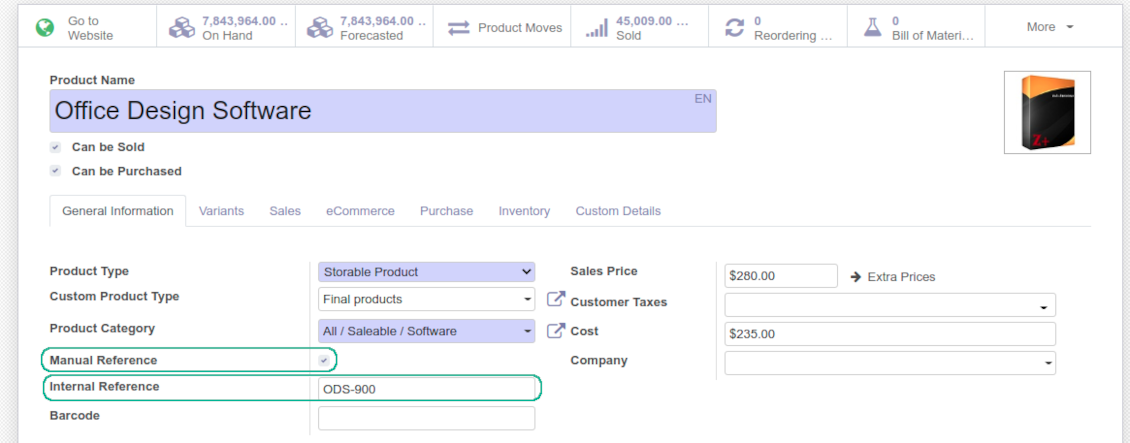Image resolution: width=1130 pixels, height=443 pixels.
Task: Open Bill of Materials flask icon
Action: 872,28
